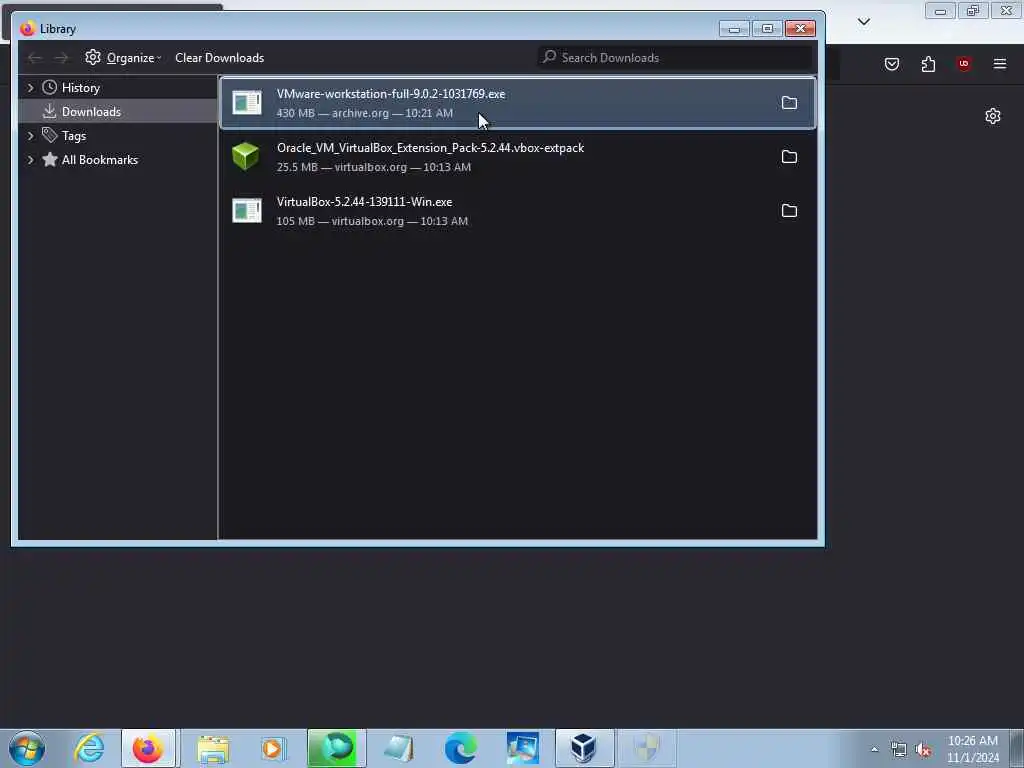Viewport: 1024px width, 768px height.
Task: Expand the History tree node
Action: click(30, 88)
